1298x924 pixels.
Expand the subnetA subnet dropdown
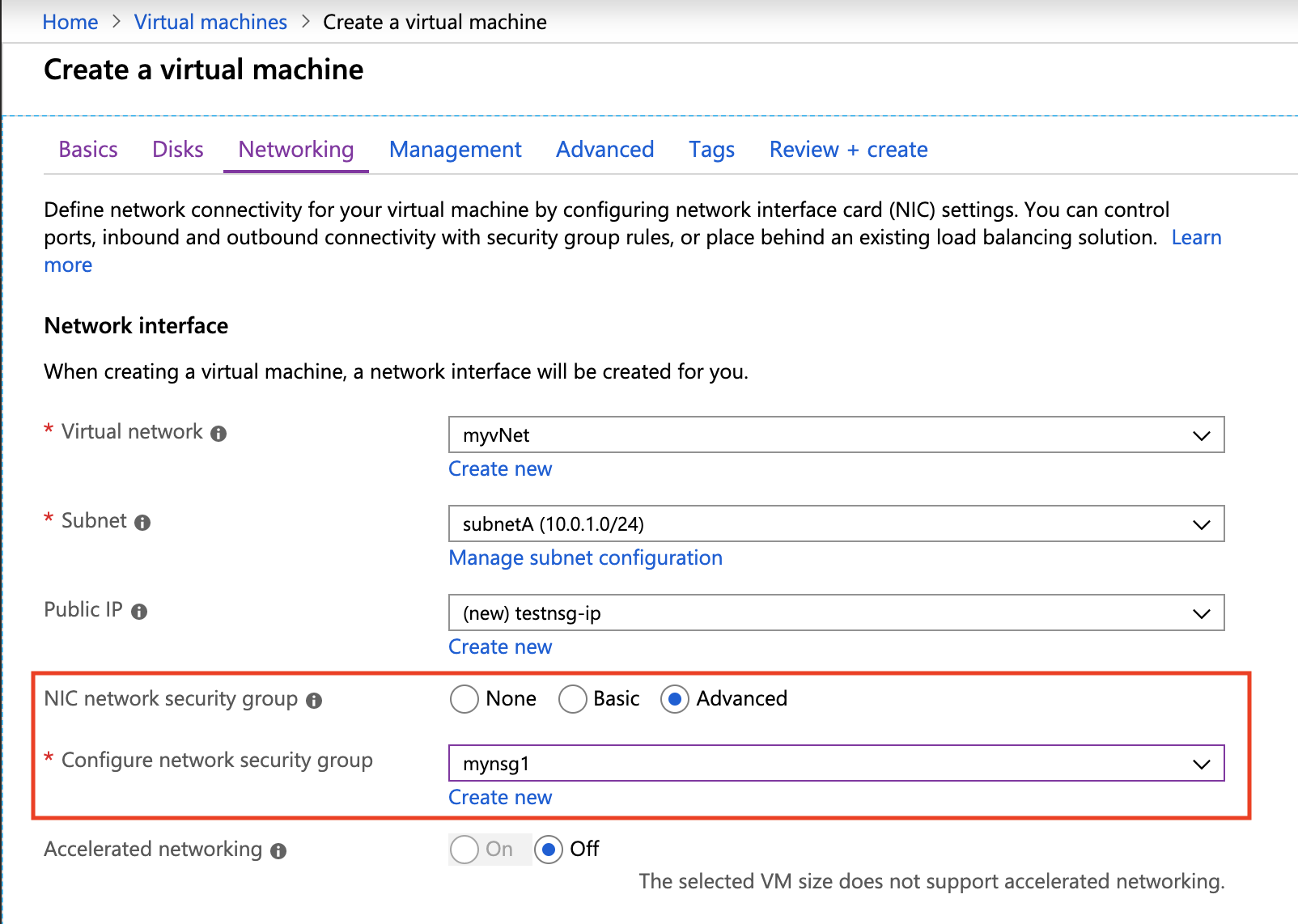coord(836,524)
